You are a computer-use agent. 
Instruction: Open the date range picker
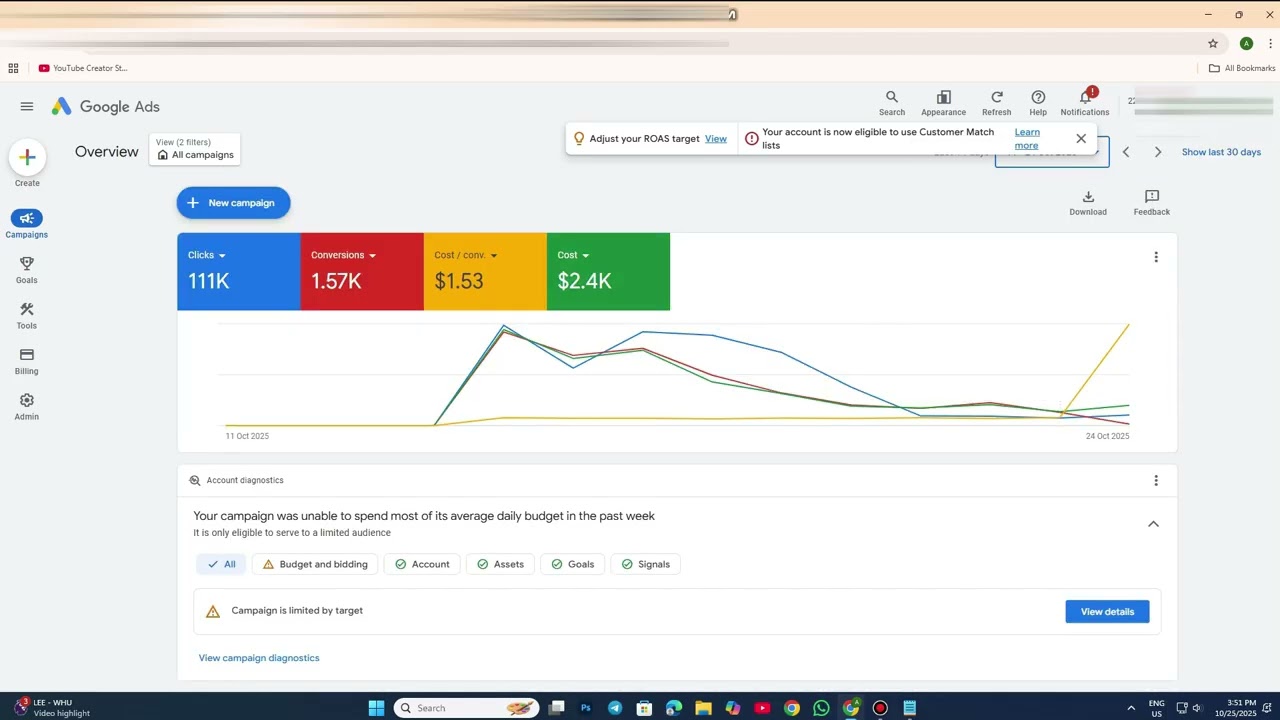coord(1051,152)
